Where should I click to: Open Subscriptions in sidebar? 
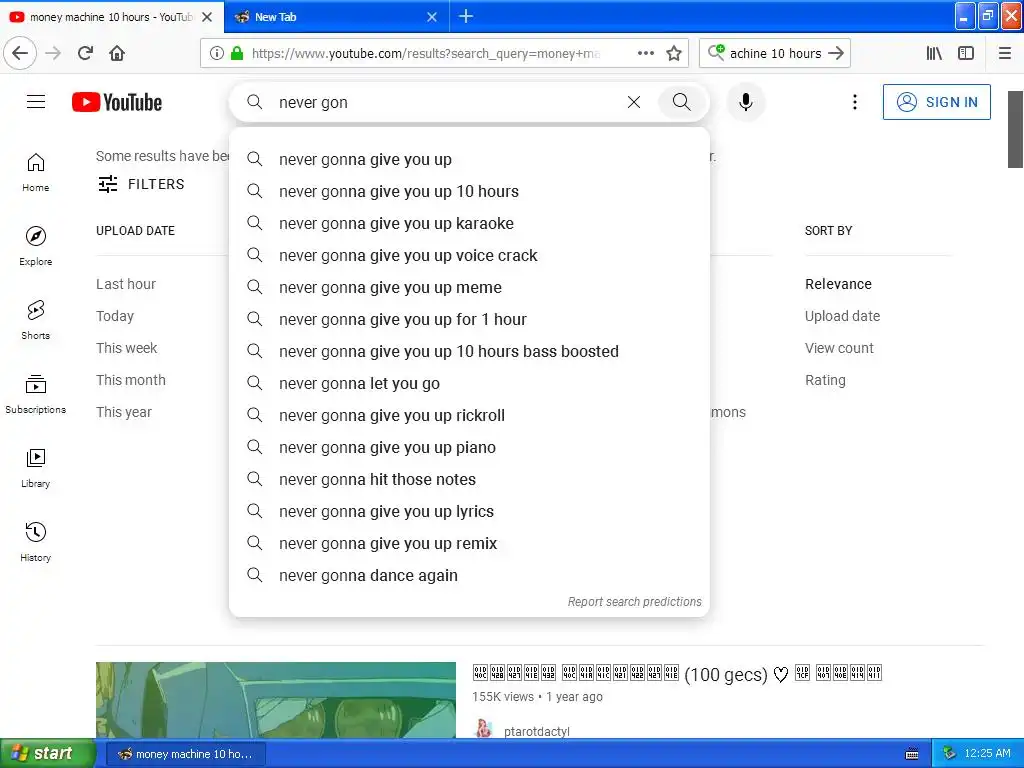[x=35, y=394]
